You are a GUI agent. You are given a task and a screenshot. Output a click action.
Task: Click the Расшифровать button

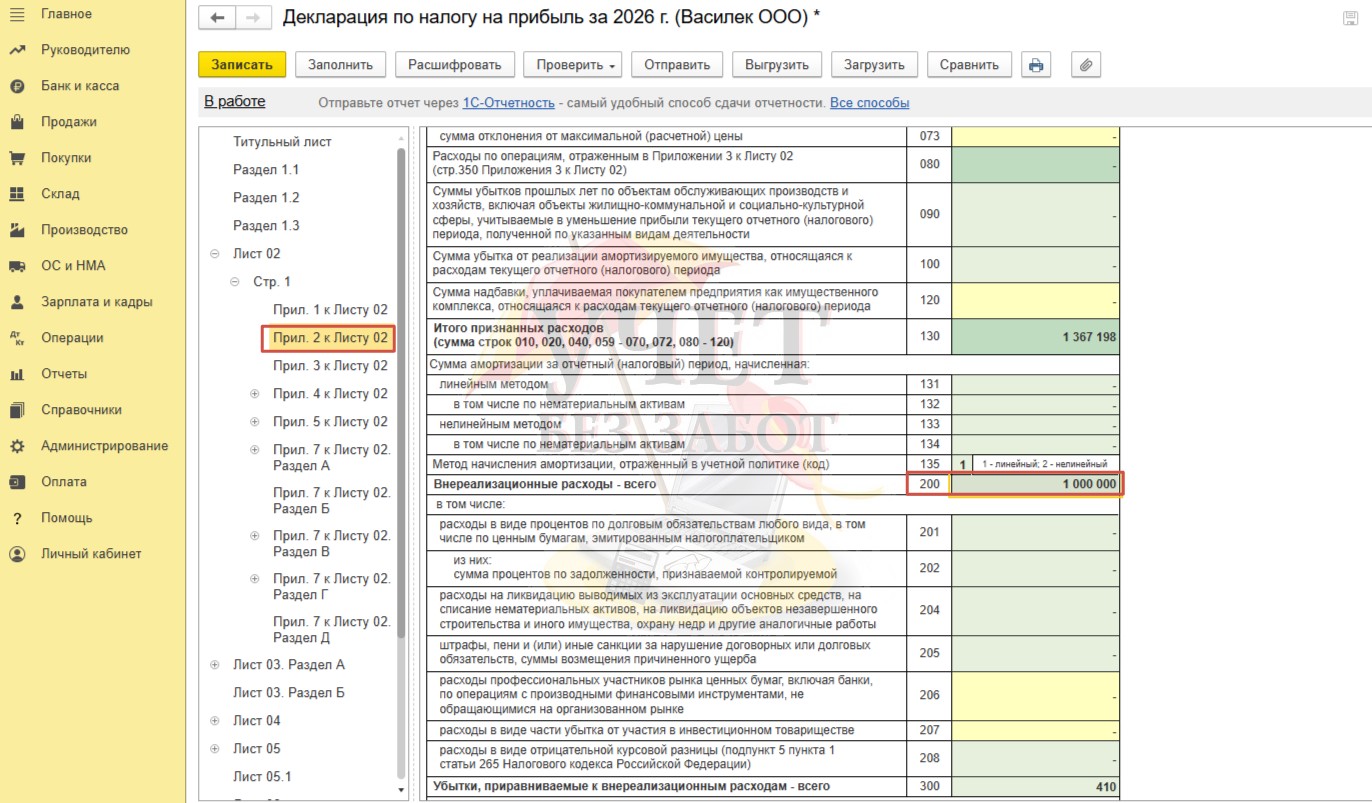(455, 65)
